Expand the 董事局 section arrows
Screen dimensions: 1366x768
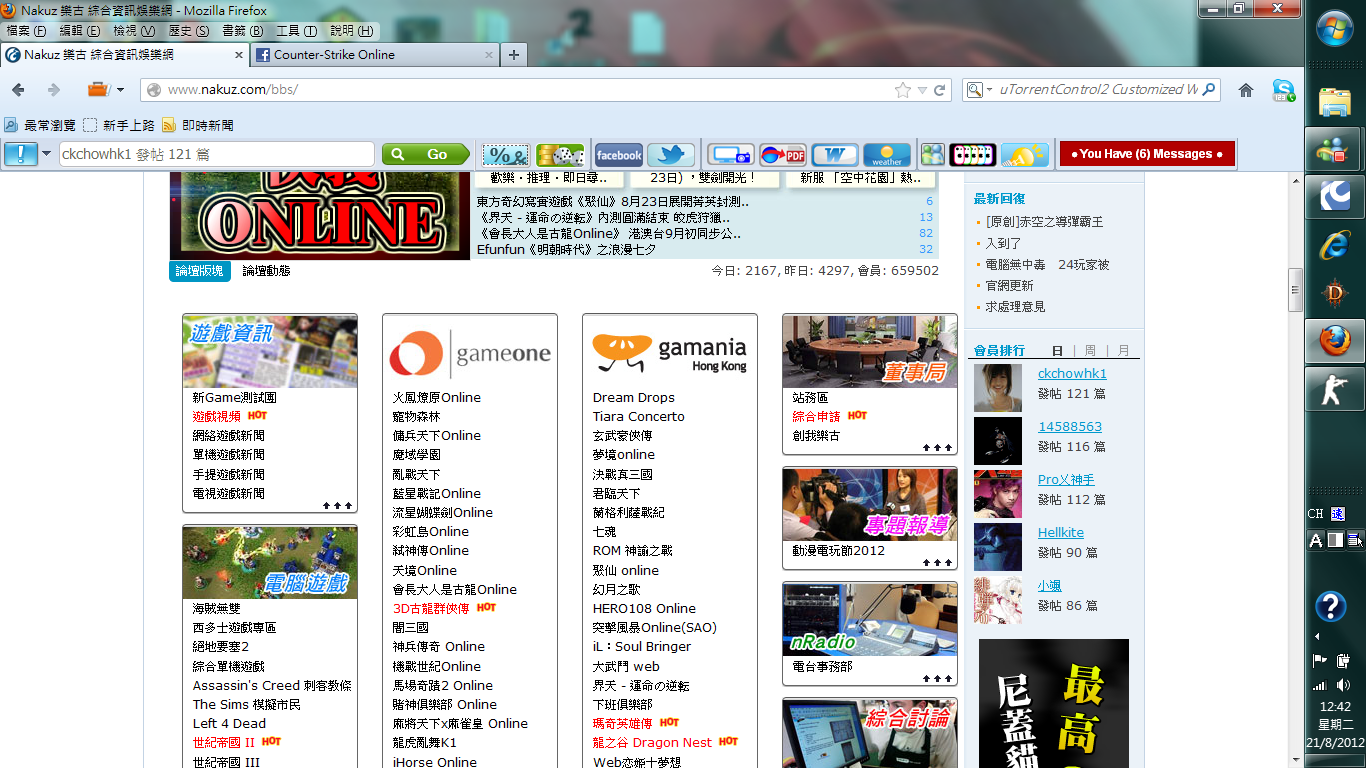point(937,447)
